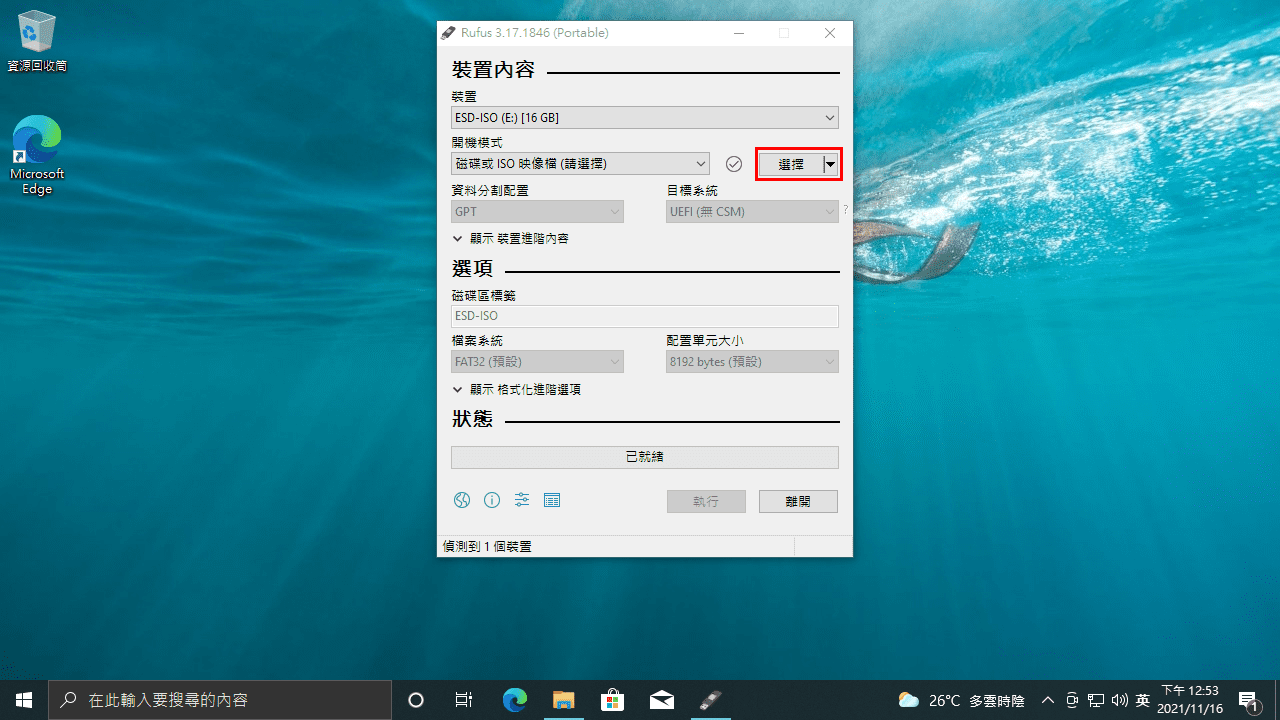Screen dimensions: 1280x720
Task: Click the ESD-ISO volume label field
Action: pos(644,315)
